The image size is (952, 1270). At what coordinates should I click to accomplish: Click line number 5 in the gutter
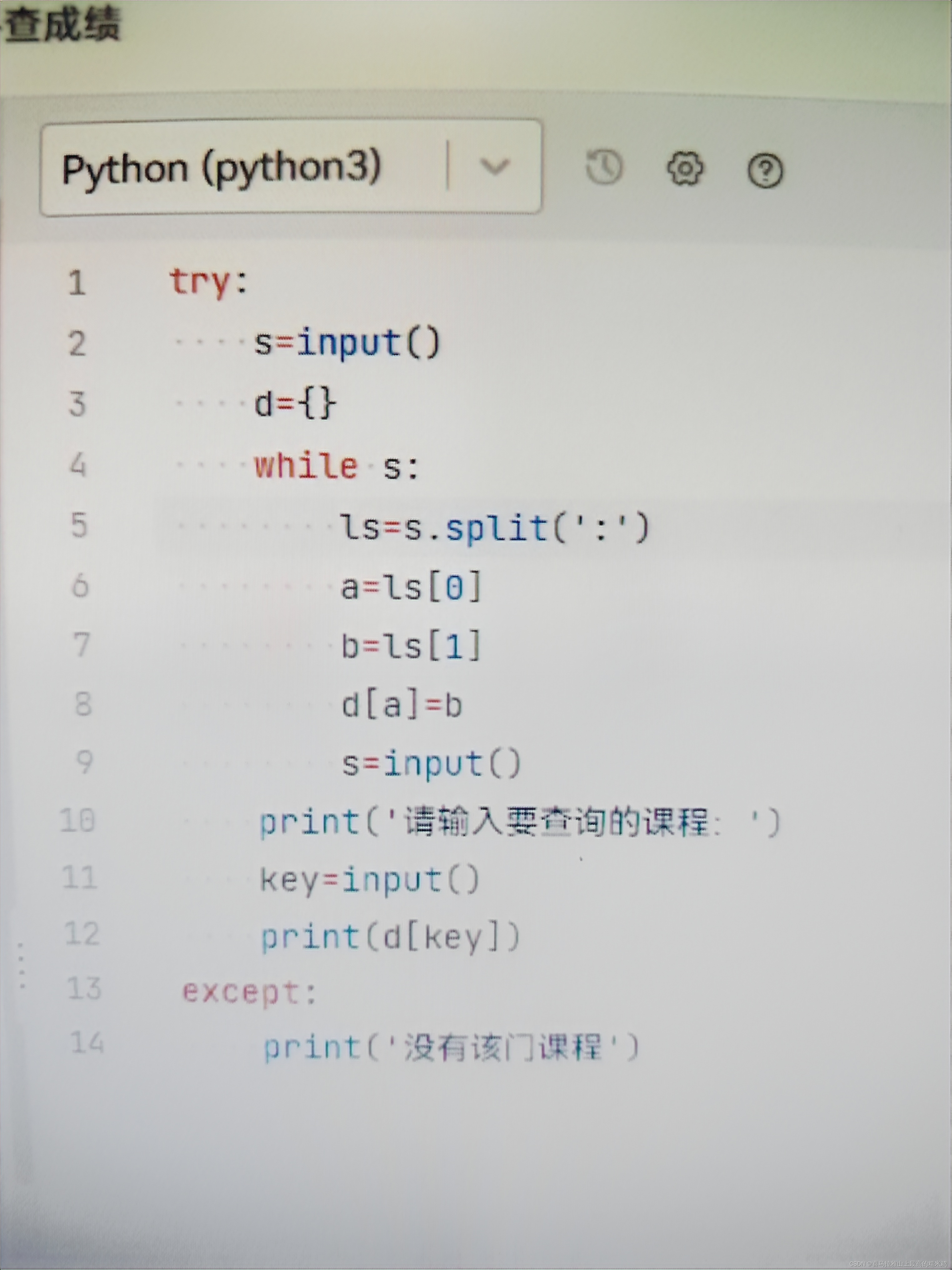click(x=79, y=525)
